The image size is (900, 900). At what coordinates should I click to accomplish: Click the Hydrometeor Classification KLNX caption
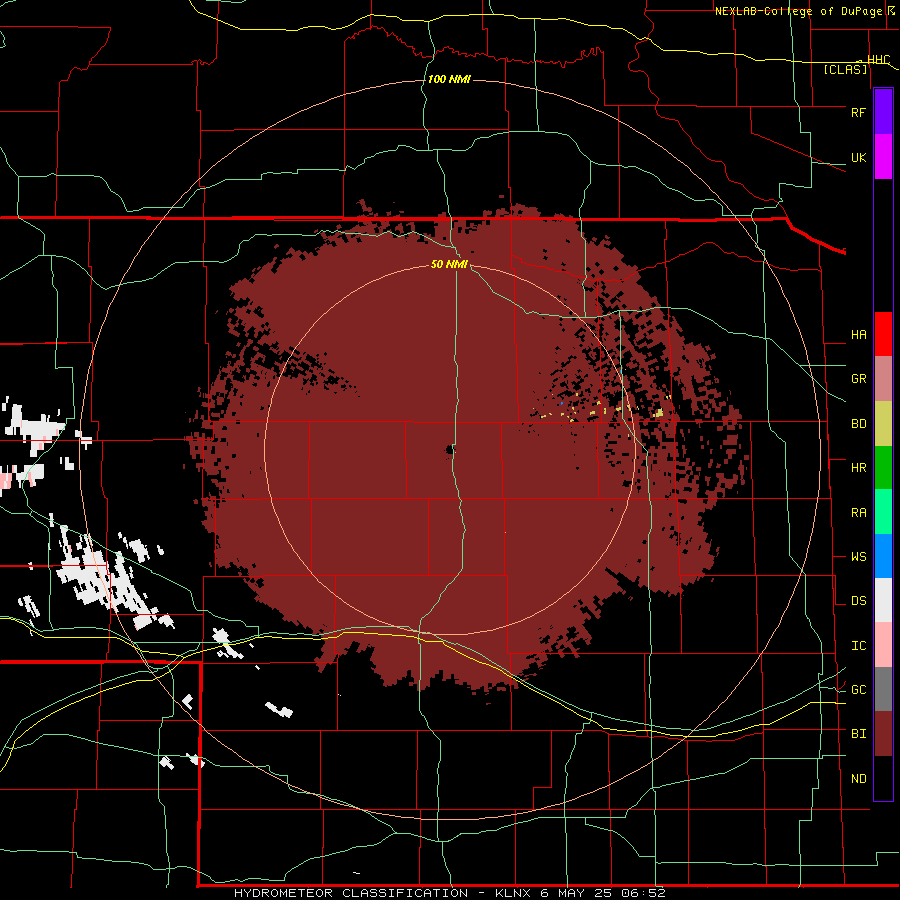pyautogui.click(x=449, y=893)
